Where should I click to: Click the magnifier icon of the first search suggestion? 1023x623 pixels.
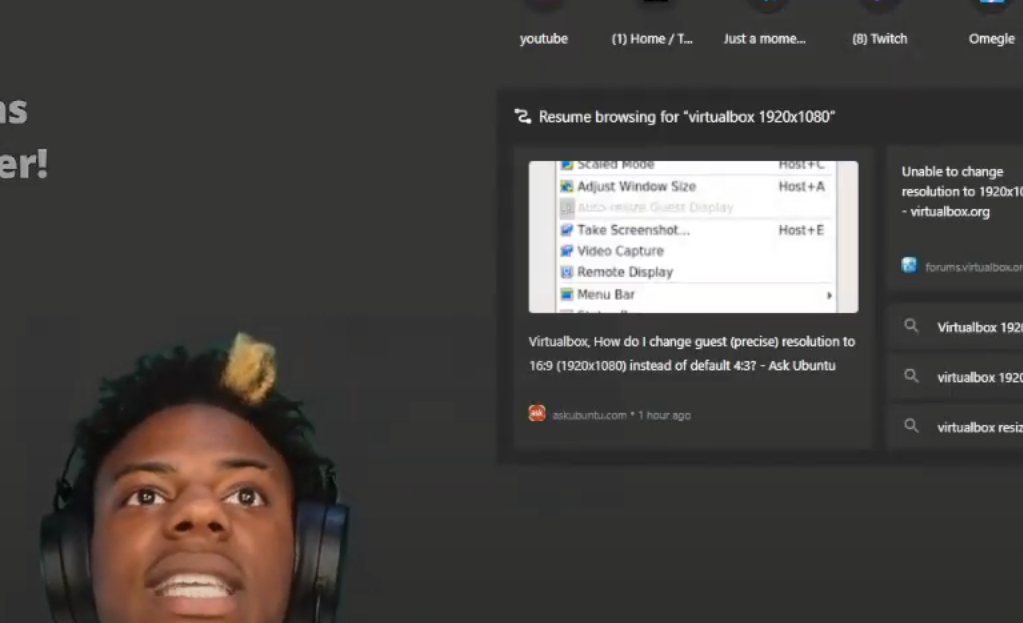[x=911, y=326]
